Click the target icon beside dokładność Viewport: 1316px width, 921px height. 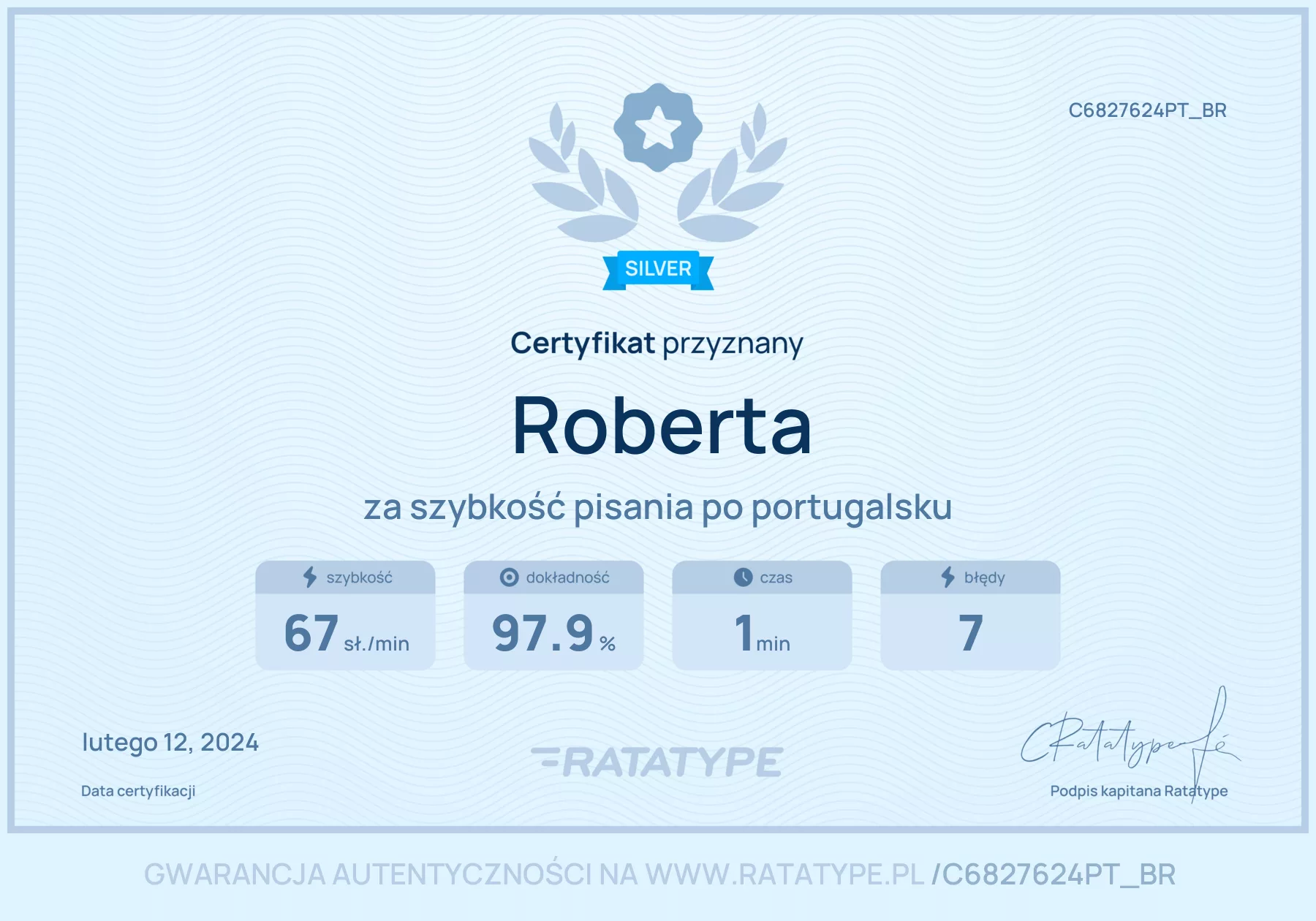point(509,577)
